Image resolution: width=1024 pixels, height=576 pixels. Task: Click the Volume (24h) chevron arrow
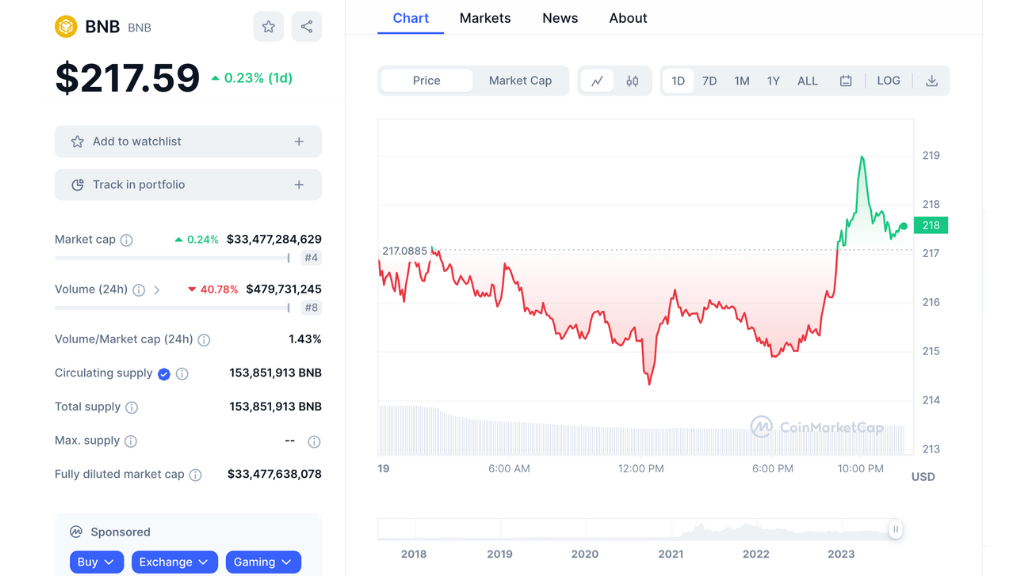157,290
